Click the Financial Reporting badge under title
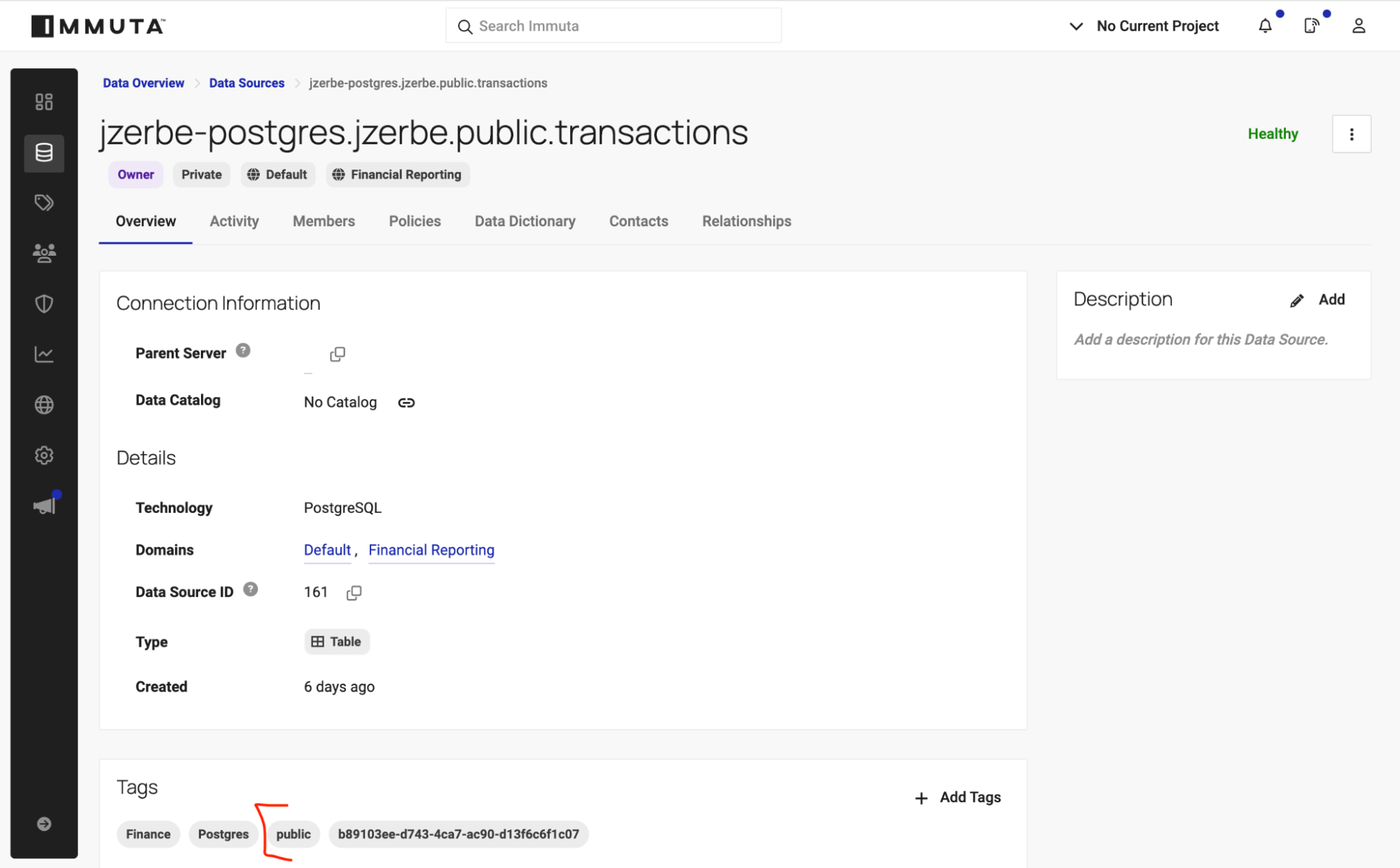 point(398,174)
